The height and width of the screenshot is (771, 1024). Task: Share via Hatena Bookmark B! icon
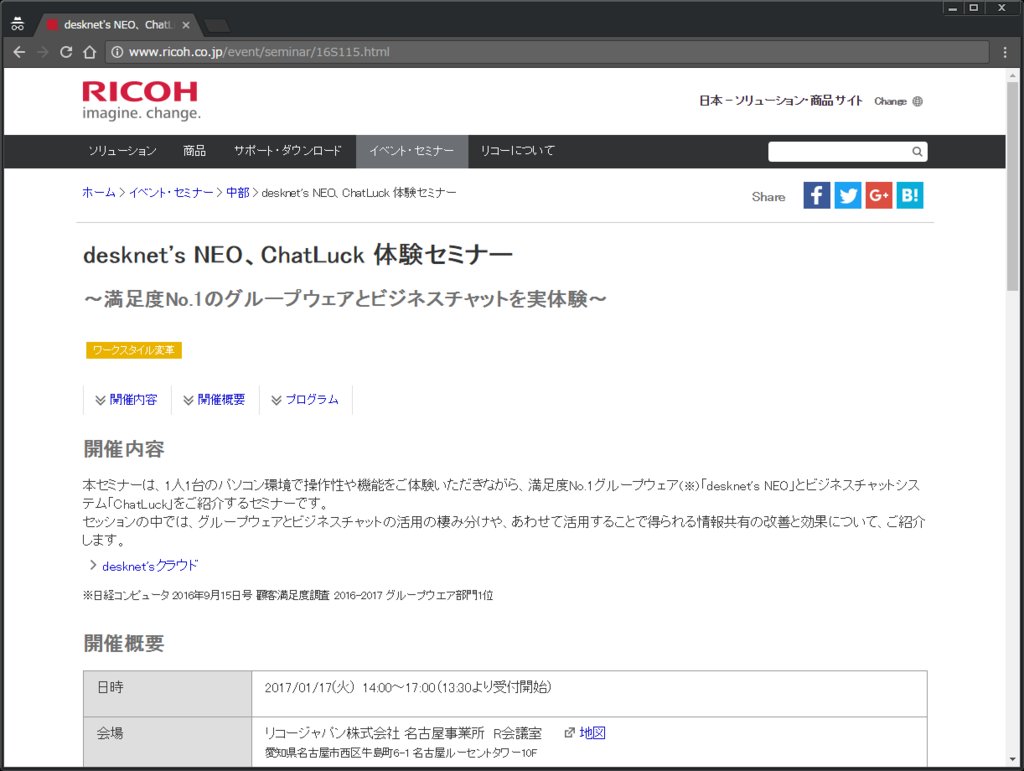910,195
